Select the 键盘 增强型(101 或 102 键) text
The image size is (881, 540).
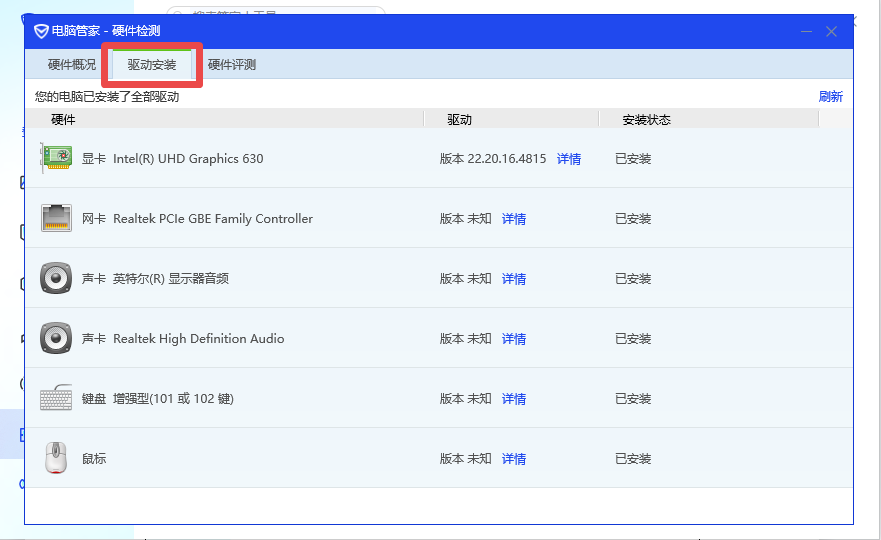click(x=157, y=399)
